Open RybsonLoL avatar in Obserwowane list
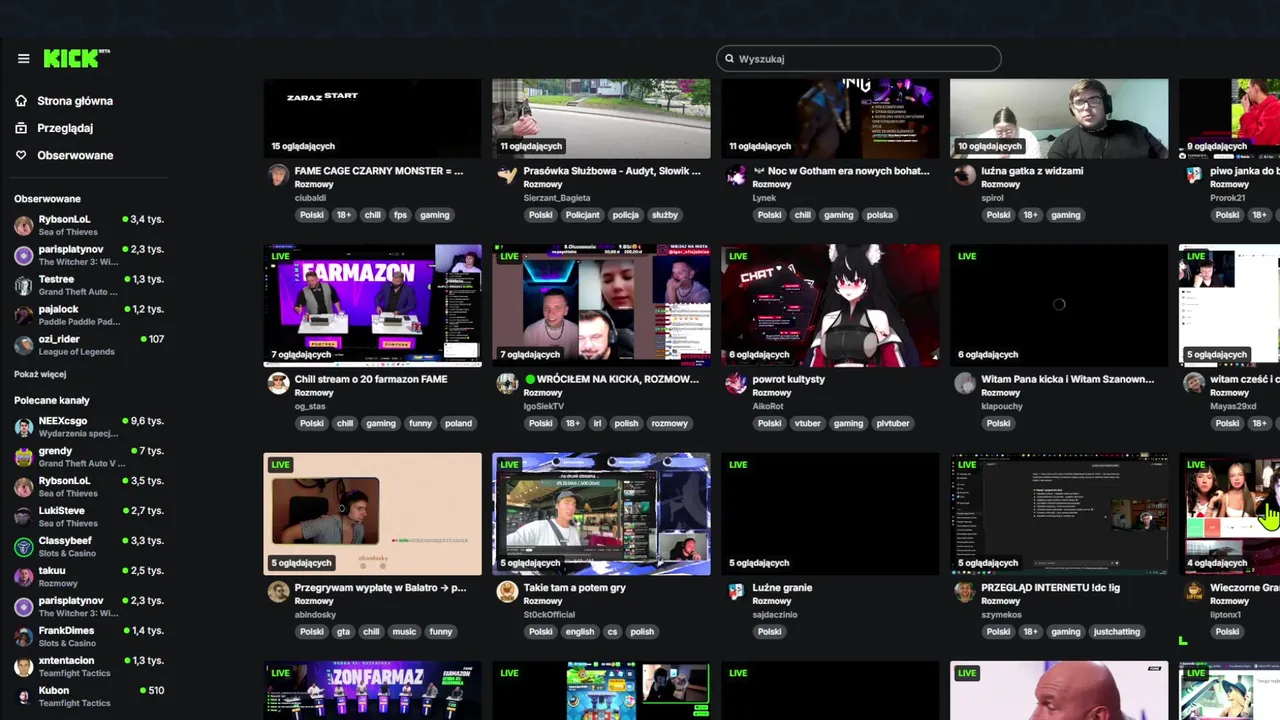The height and width of the screenshot is (720, 1280). pyautogui.click(x=24, y=225)
